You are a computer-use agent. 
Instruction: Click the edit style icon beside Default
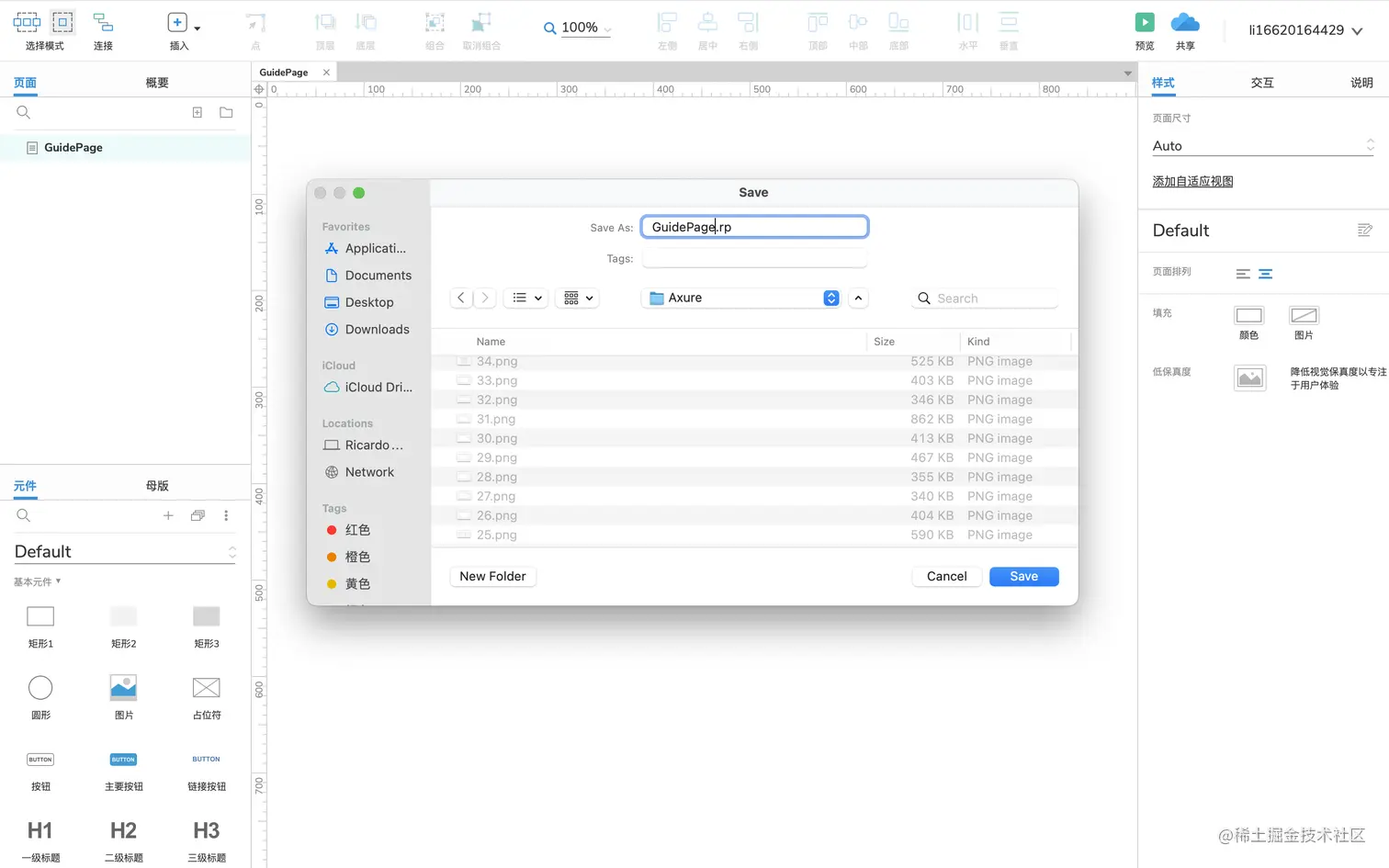(1365, 230)
